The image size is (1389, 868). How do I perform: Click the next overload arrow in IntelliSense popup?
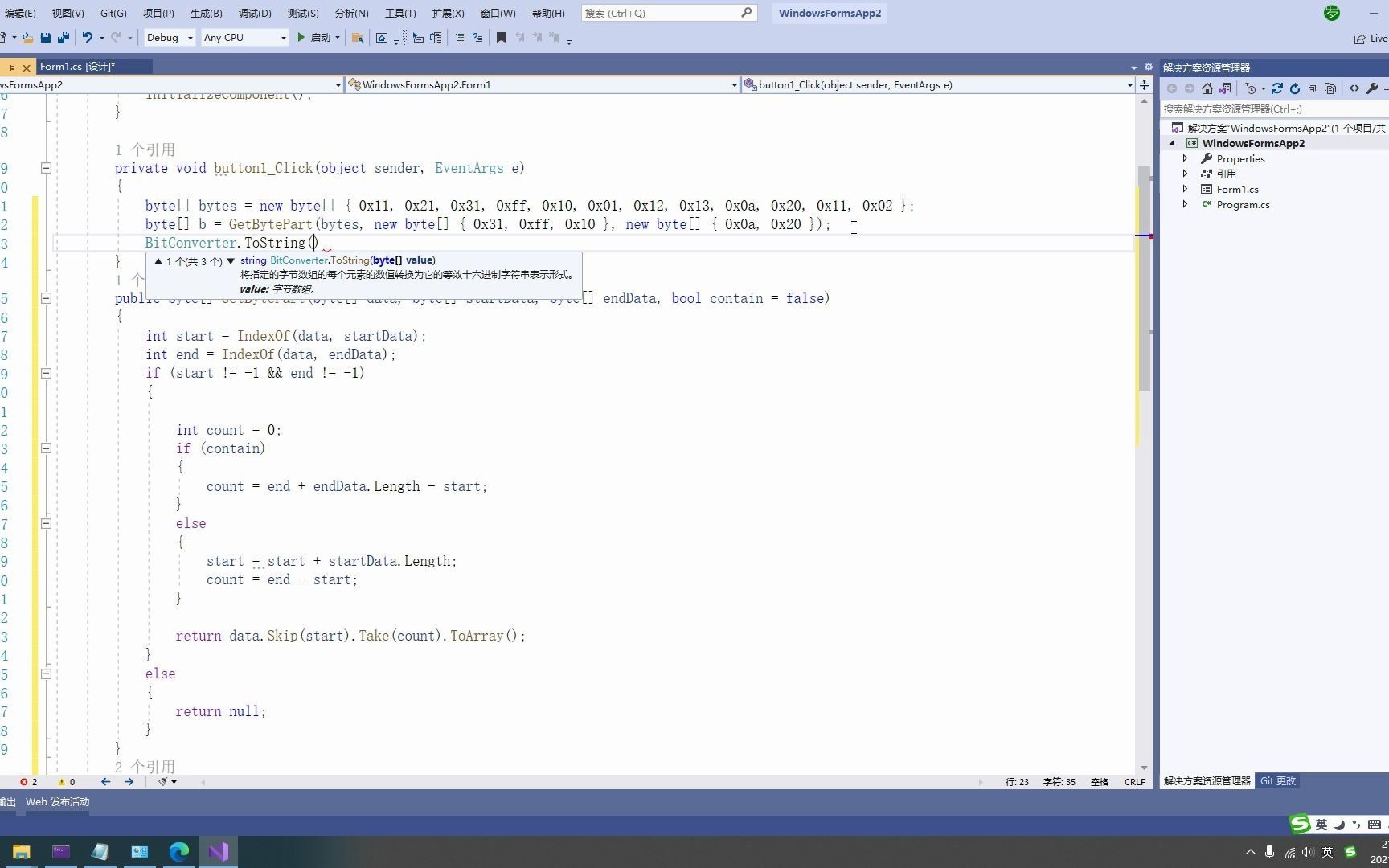[x=231, y=261]
